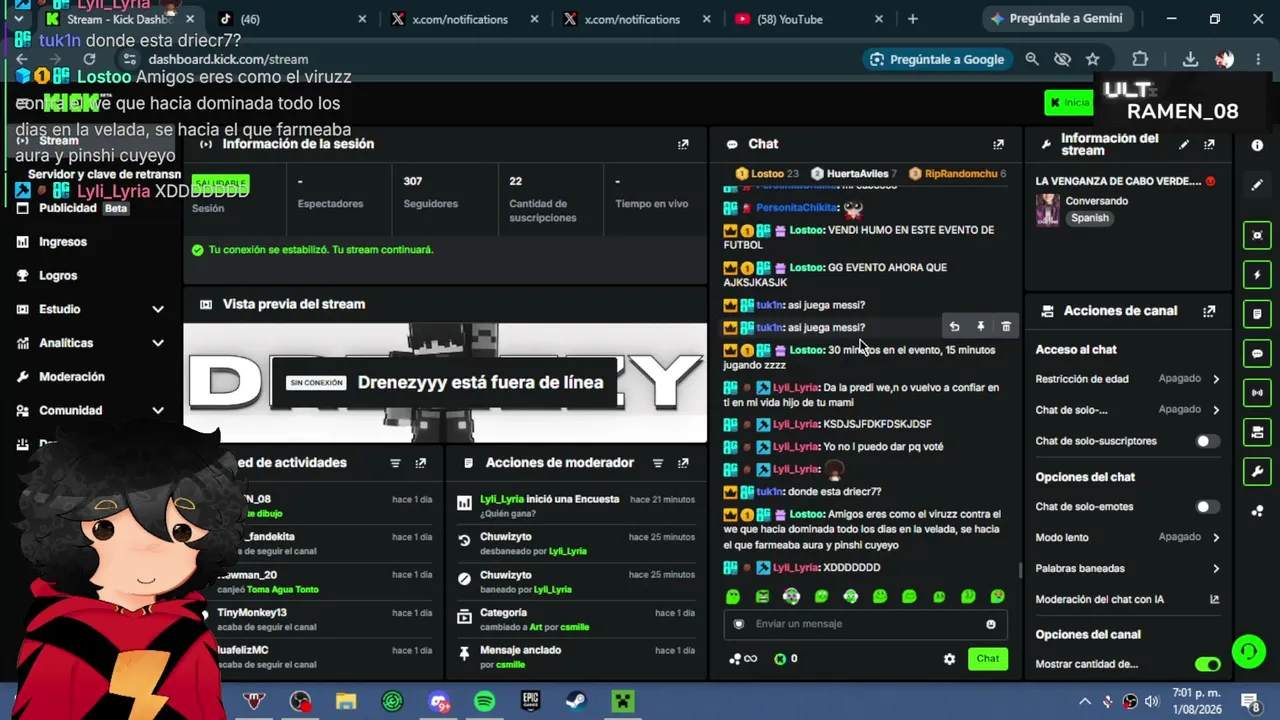Open Spotify from the taskbar

484,701
